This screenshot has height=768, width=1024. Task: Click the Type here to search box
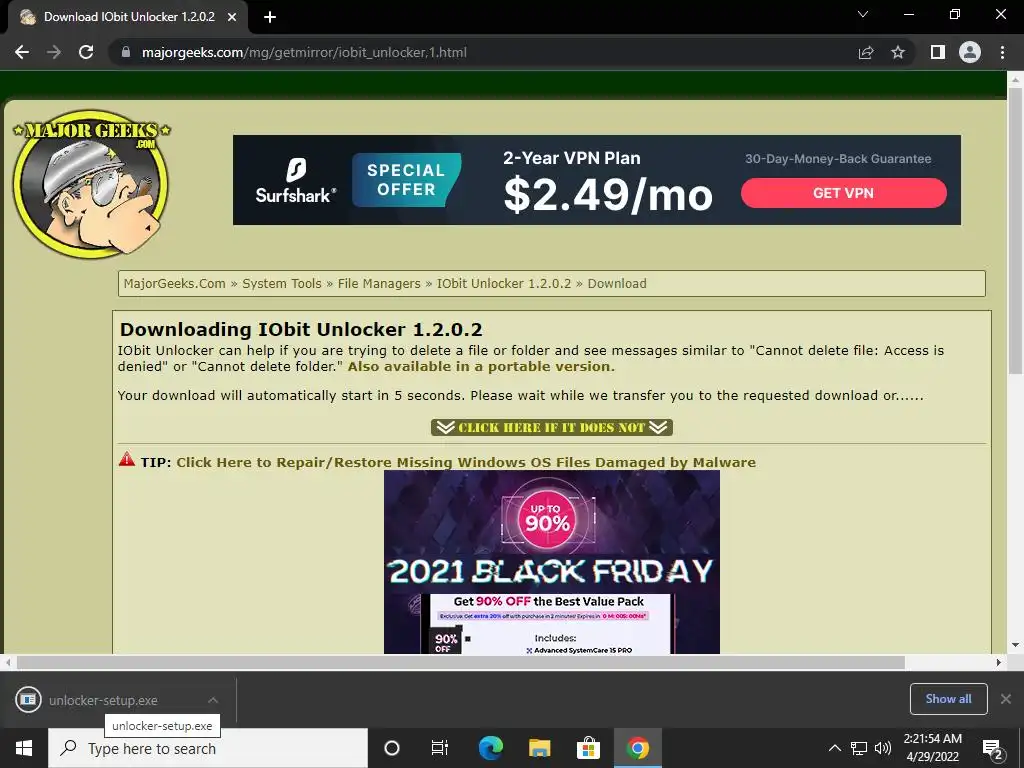[208, 748]
